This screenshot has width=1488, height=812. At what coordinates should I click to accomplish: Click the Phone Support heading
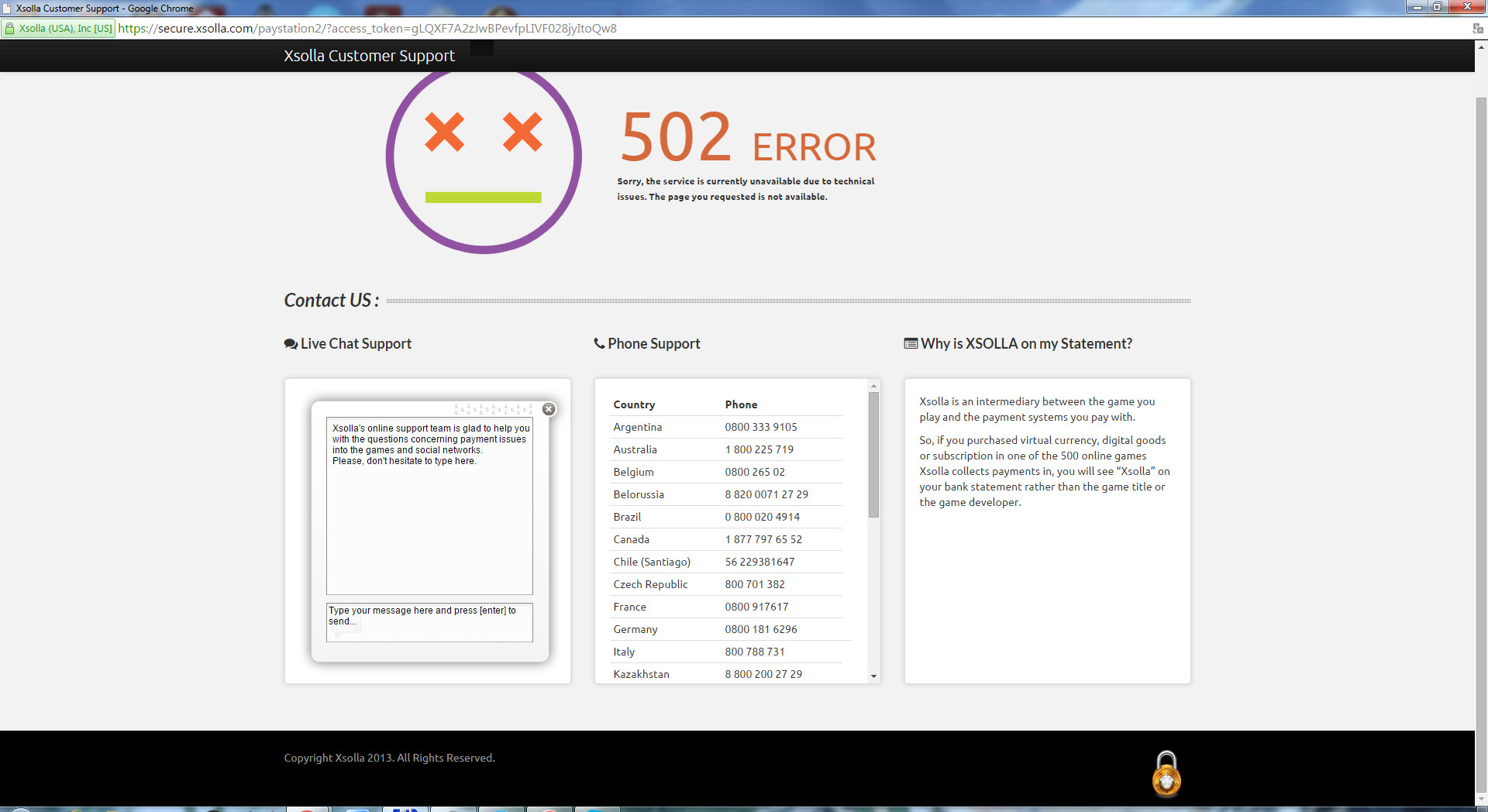click(654, 343)
